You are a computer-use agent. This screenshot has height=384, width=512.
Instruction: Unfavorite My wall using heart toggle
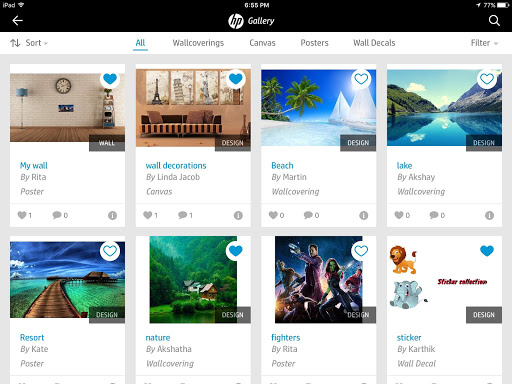pos(110,79)
